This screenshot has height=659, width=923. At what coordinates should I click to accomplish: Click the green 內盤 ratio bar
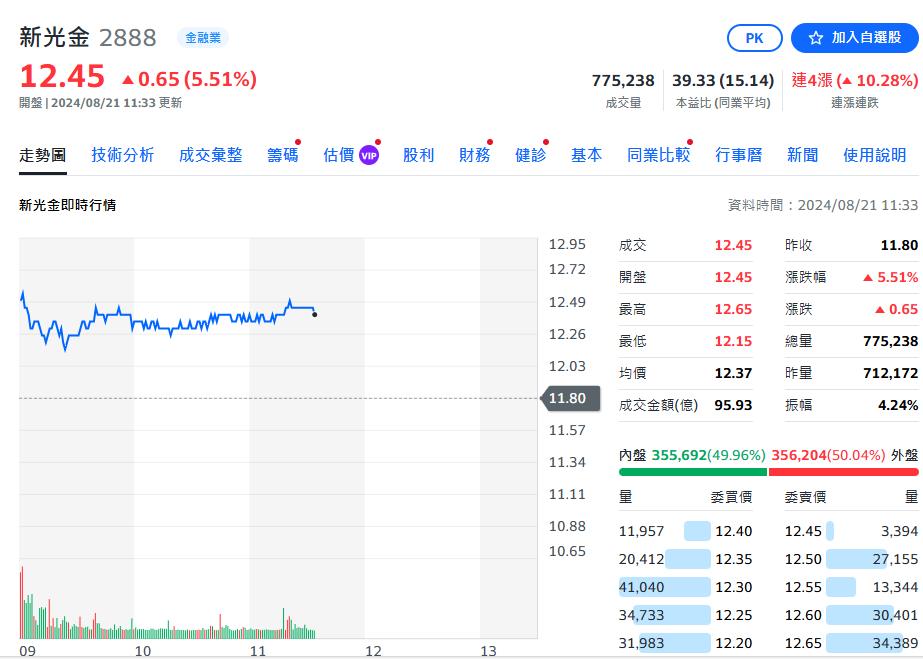point(693,472)
